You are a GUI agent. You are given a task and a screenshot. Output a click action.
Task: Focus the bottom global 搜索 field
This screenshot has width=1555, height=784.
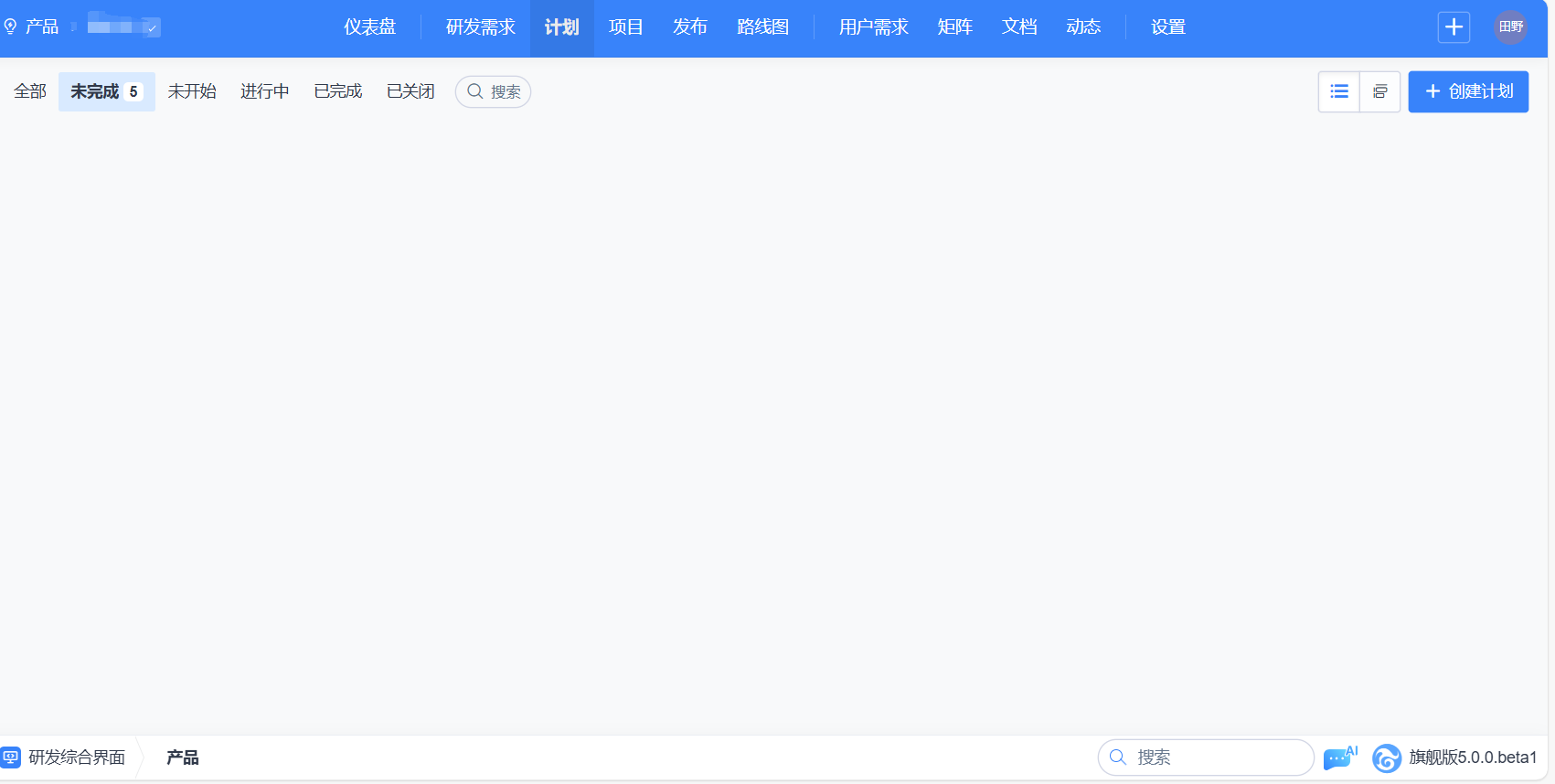coord(1206,758)
